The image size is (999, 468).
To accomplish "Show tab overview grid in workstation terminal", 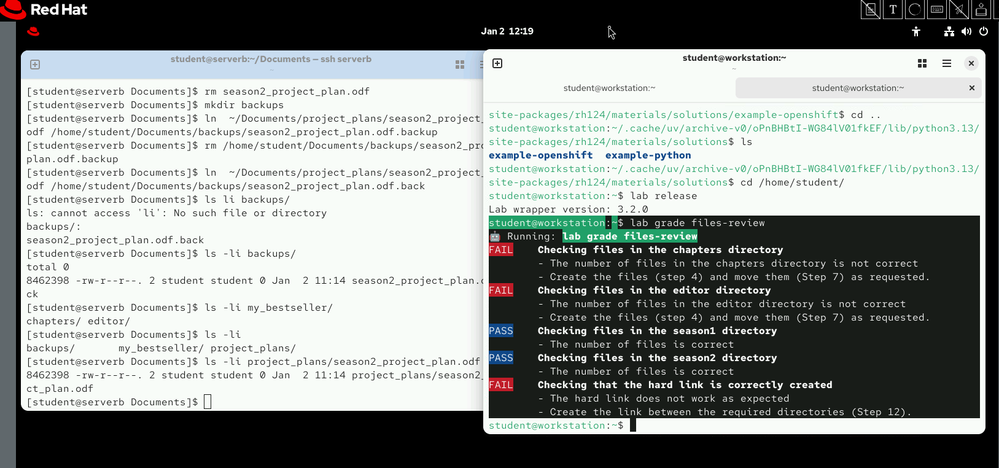I will (x=922, y=63).
